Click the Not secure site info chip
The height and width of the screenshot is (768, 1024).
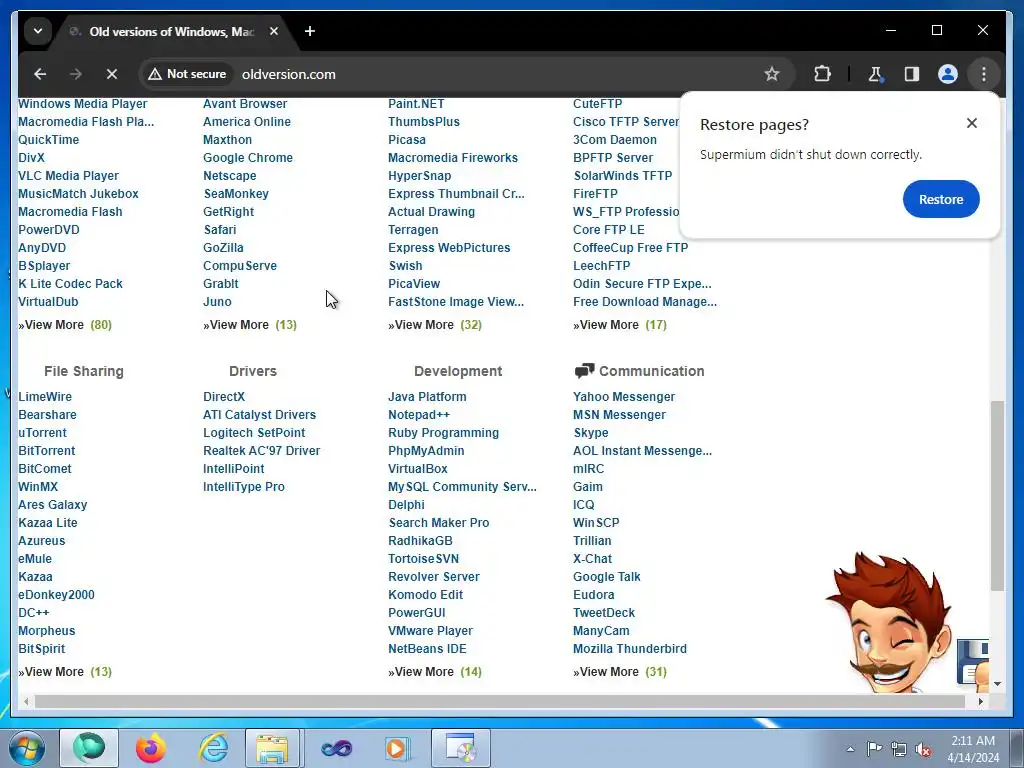187,74
